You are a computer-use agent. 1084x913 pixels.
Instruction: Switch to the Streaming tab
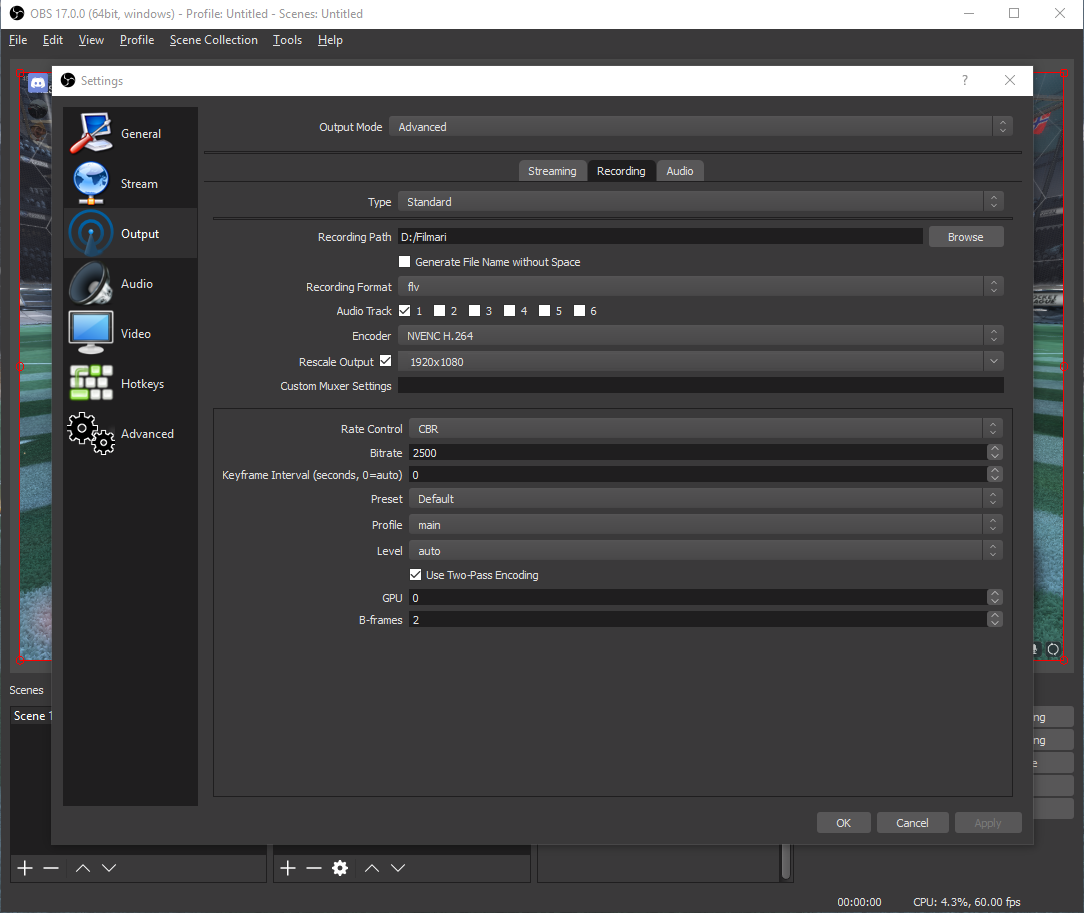coord(552,171)
